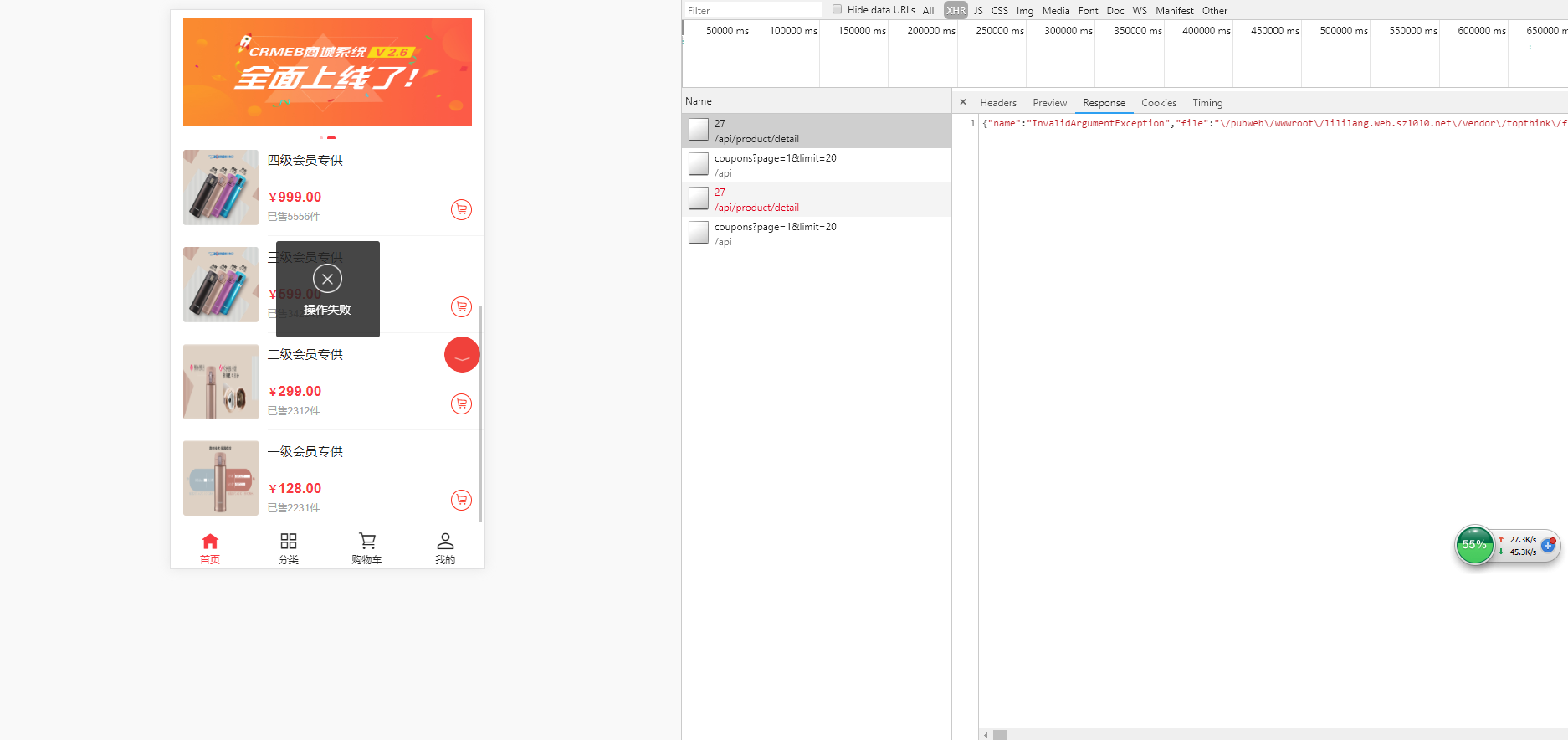The width and height of the screenshot is (1568, 740).
Task: Click the 300000 ms timeline marker
Action: point(1068,31)
